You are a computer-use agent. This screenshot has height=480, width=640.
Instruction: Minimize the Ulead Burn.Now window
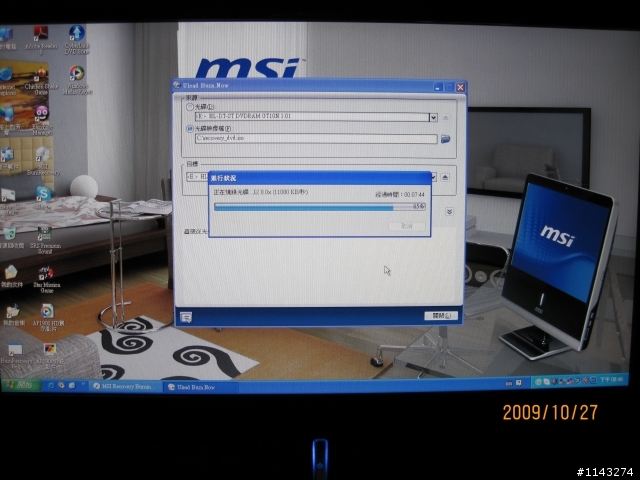438,87
